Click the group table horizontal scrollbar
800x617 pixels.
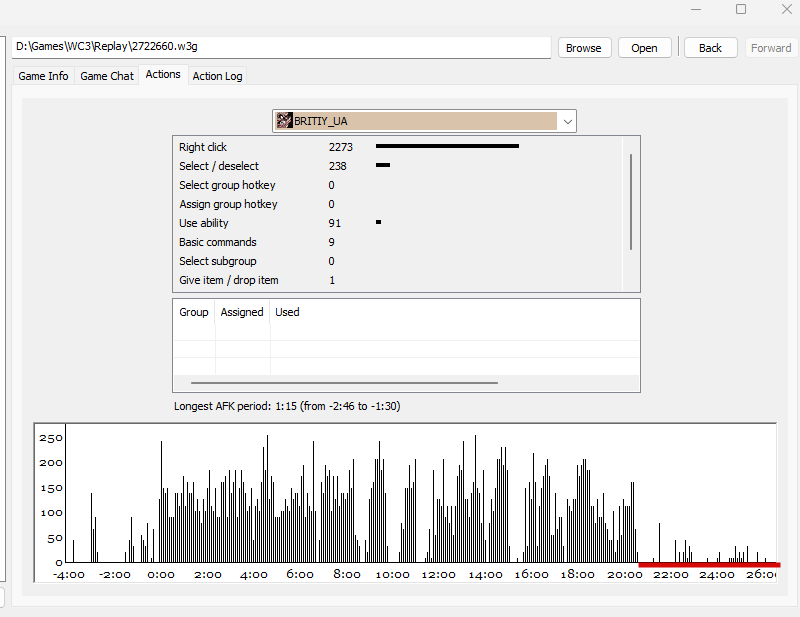coord(344,383)
